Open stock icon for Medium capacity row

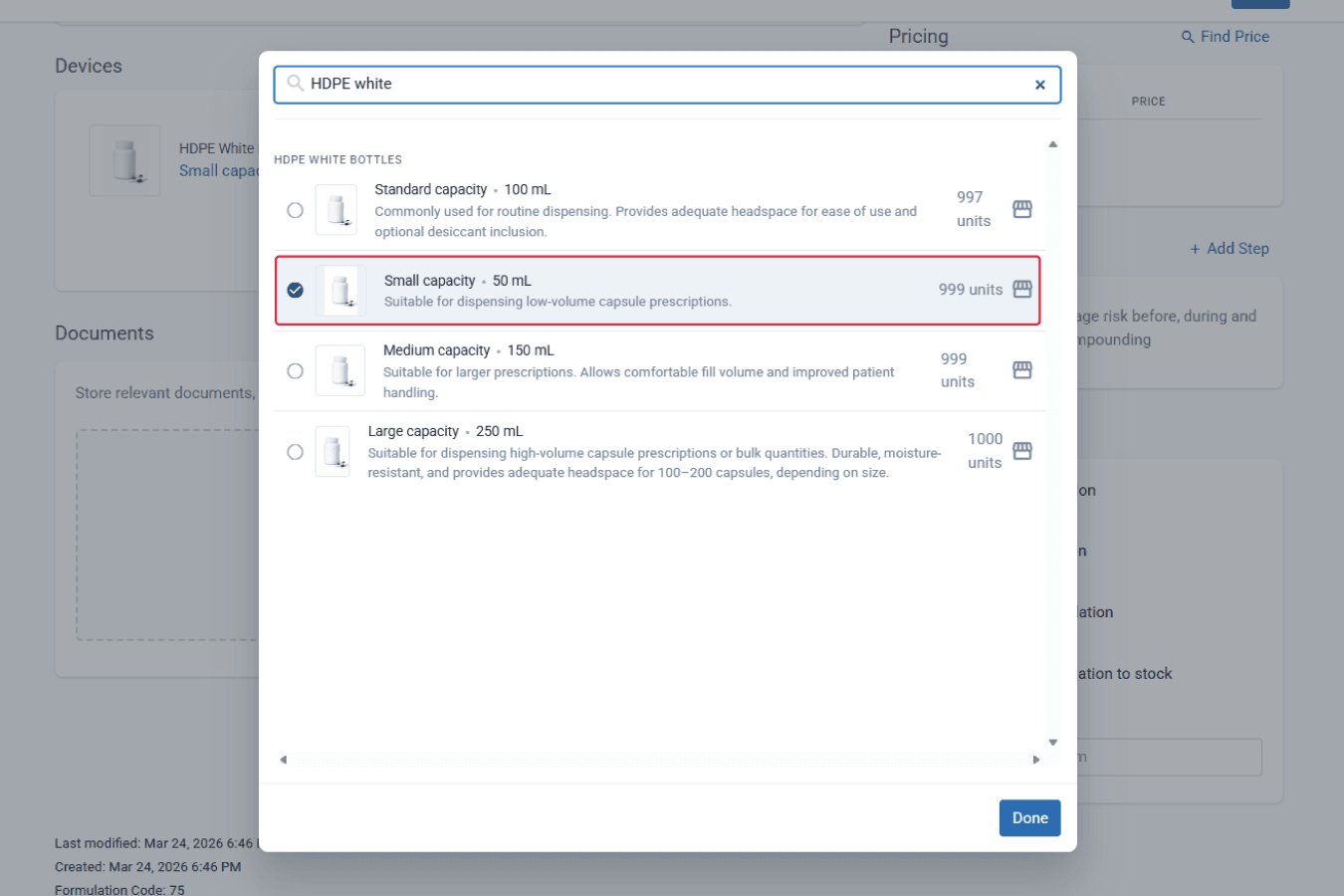(1022, 370)
